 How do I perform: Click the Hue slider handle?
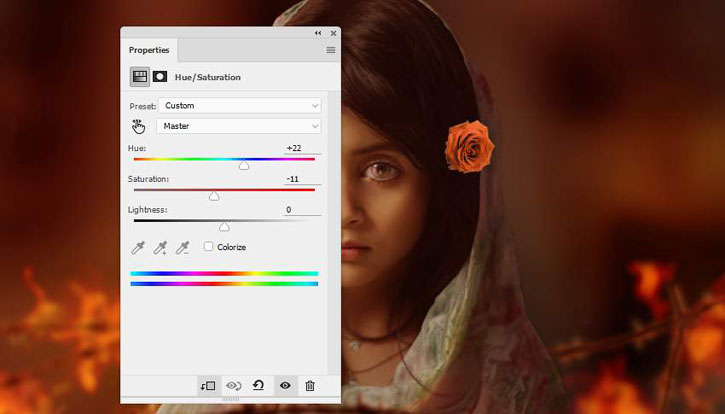point(244,166)
